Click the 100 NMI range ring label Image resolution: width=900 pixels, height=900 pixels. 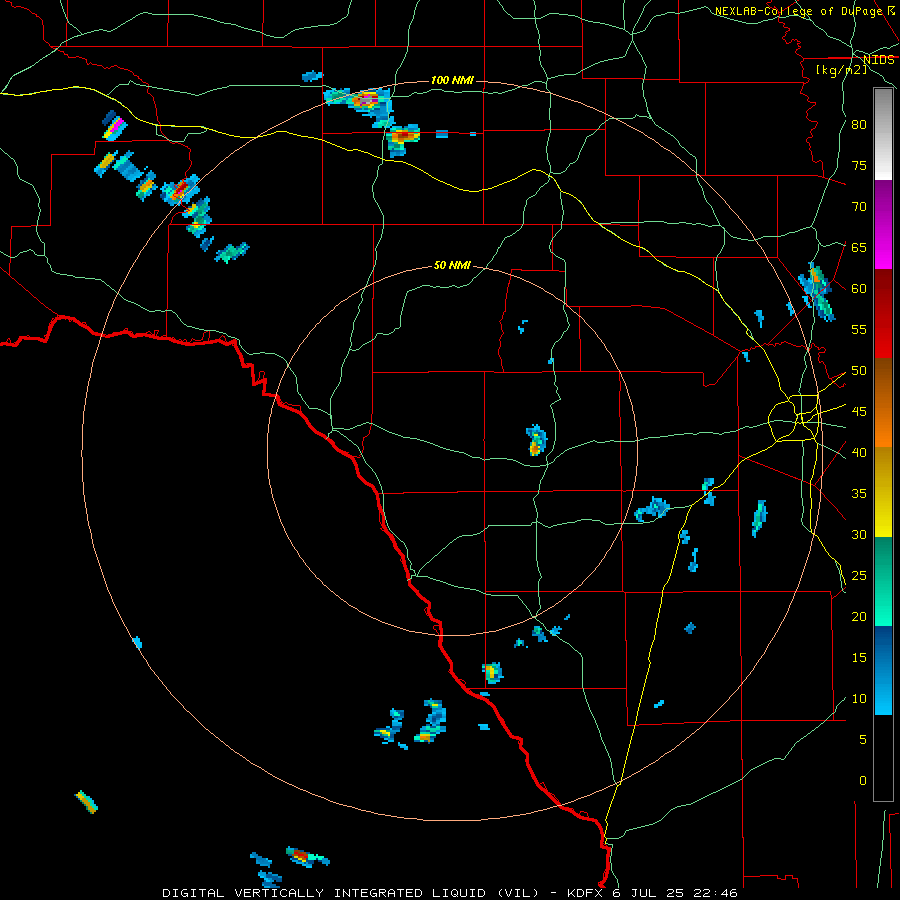point(452,80)
